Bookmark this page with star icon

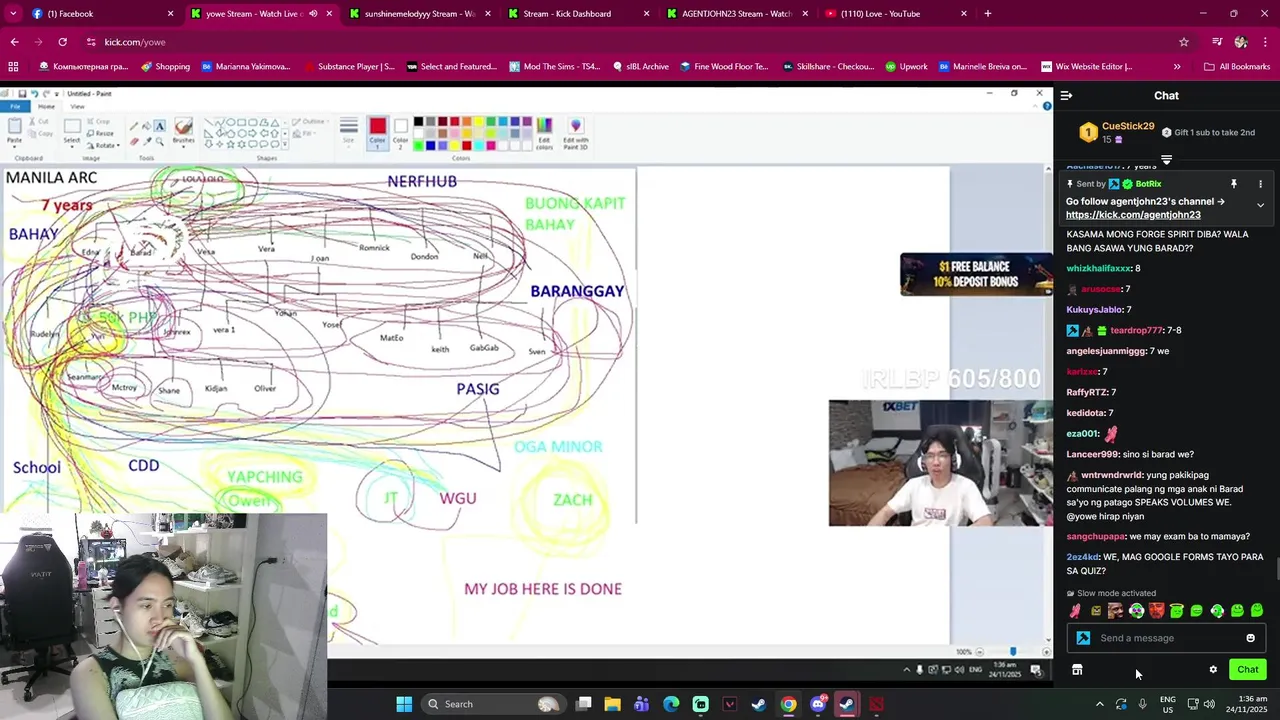point(1184,42)
